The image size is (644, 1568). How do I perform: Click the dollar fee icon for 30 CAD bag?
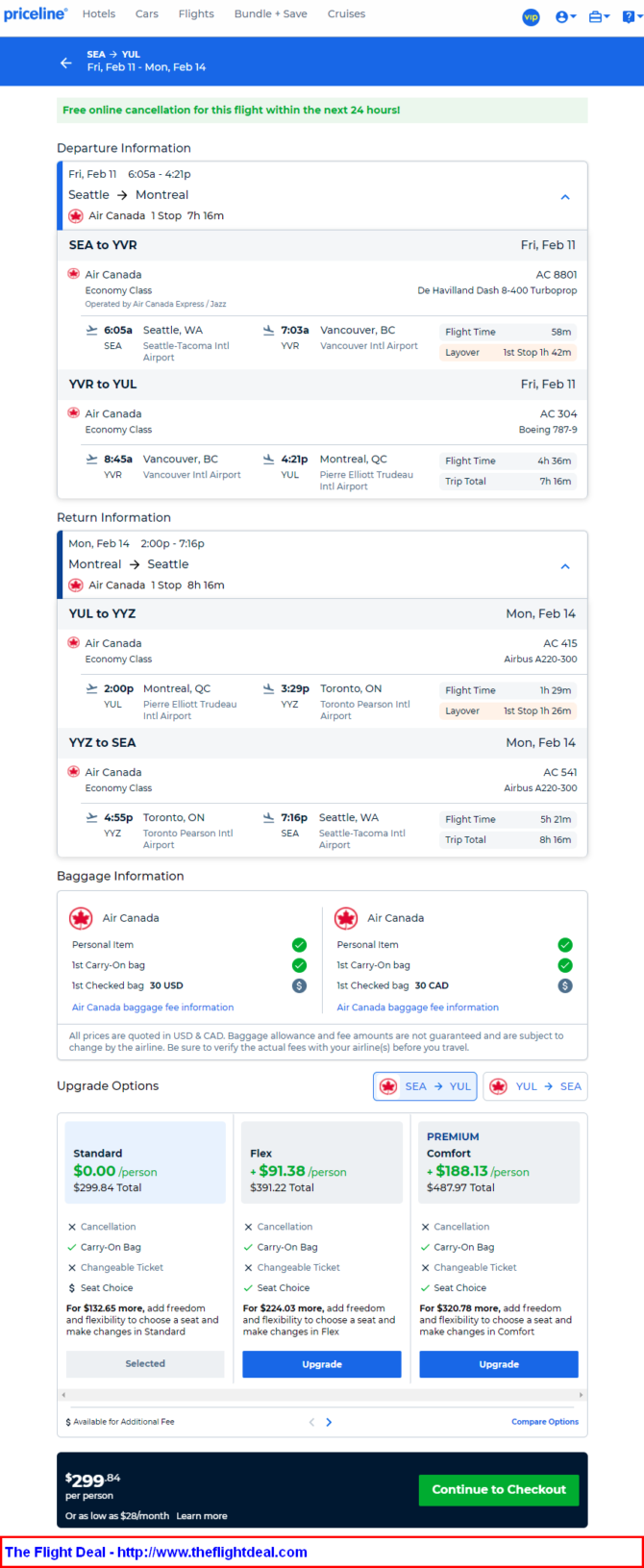[565, 985]
